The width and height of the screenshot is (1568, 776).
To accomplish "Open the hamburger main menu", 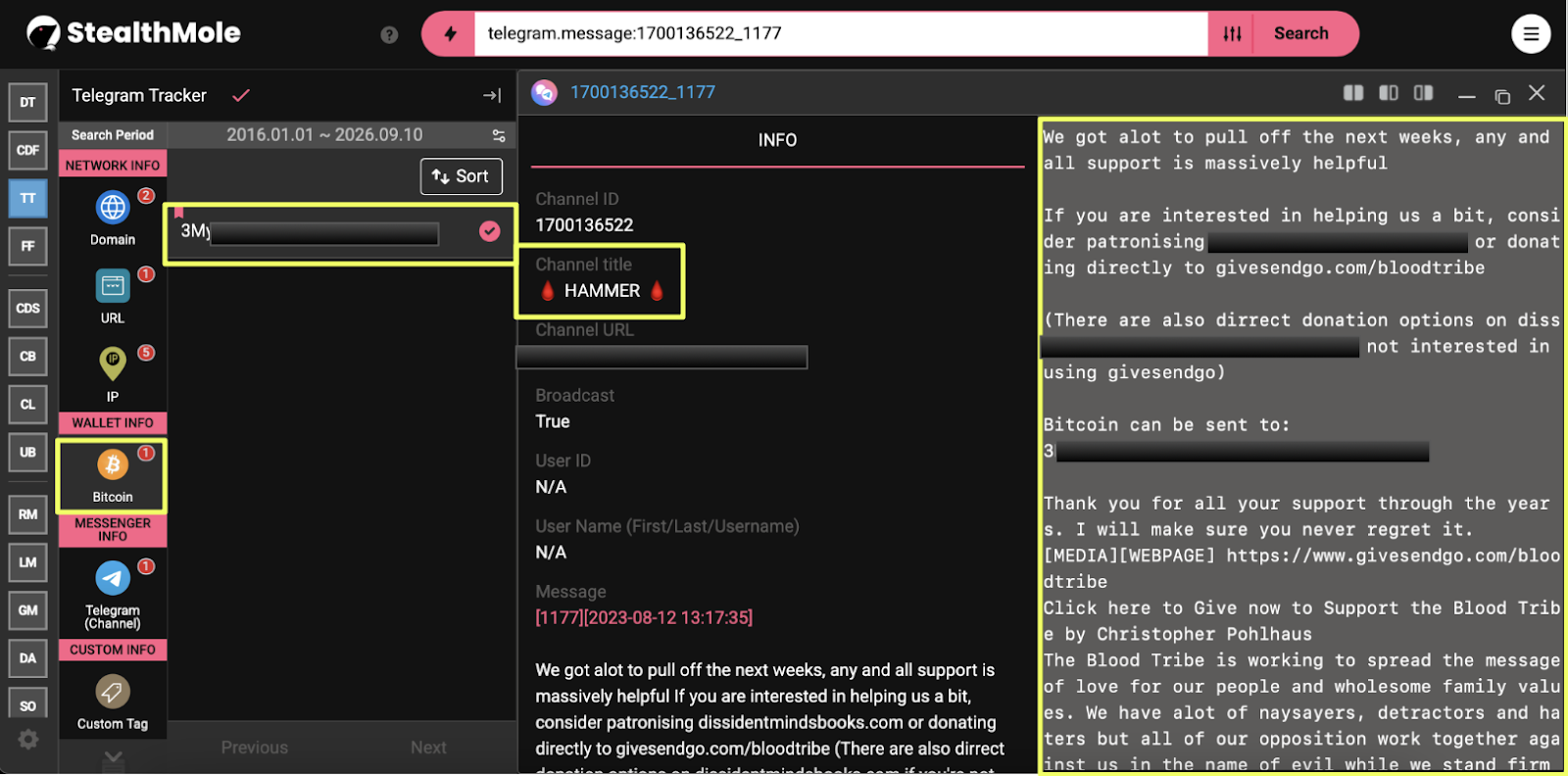I will 1531,34.
